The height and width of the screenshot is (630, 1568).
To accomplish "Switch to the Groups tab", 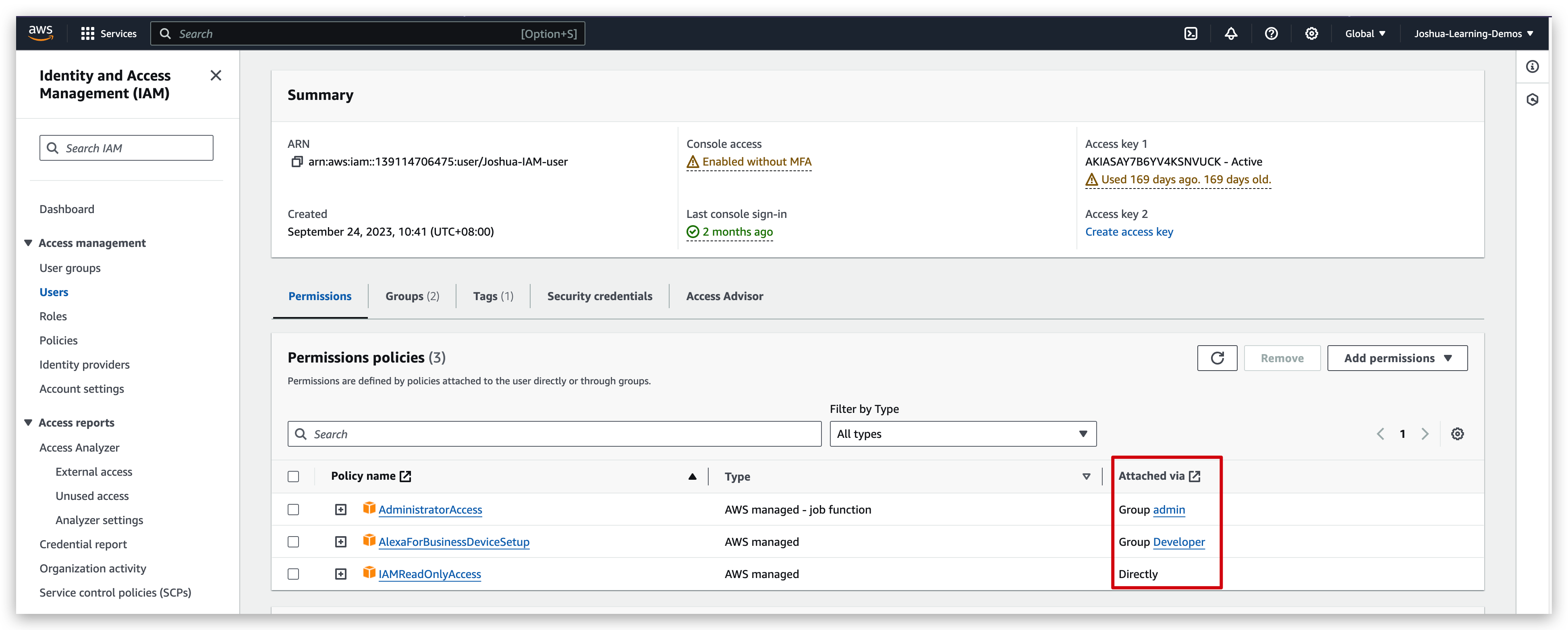I will (411, 296).
